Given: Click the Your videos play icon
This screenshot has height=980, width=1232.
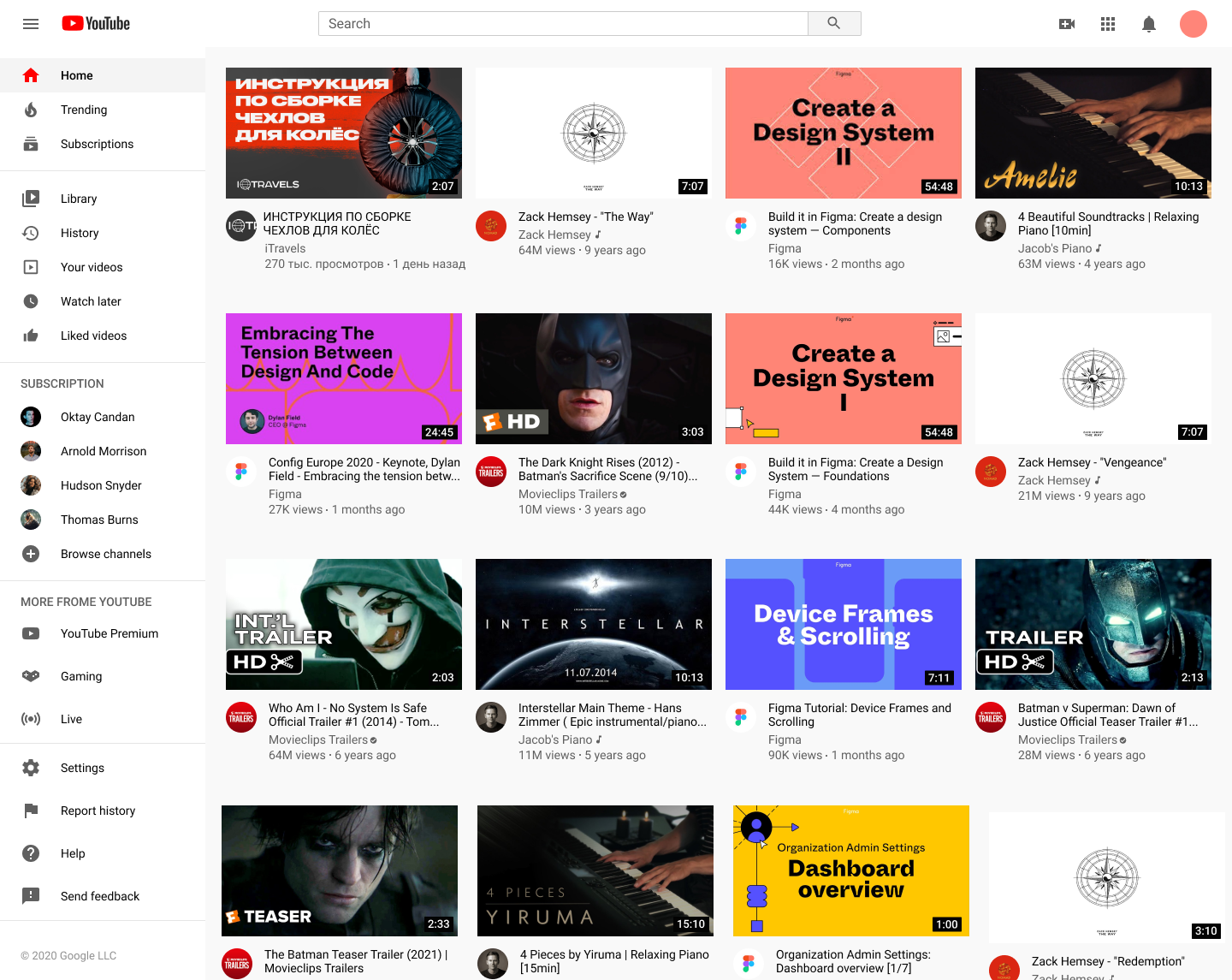Looking at the screenshot, I should click(31, 267).
